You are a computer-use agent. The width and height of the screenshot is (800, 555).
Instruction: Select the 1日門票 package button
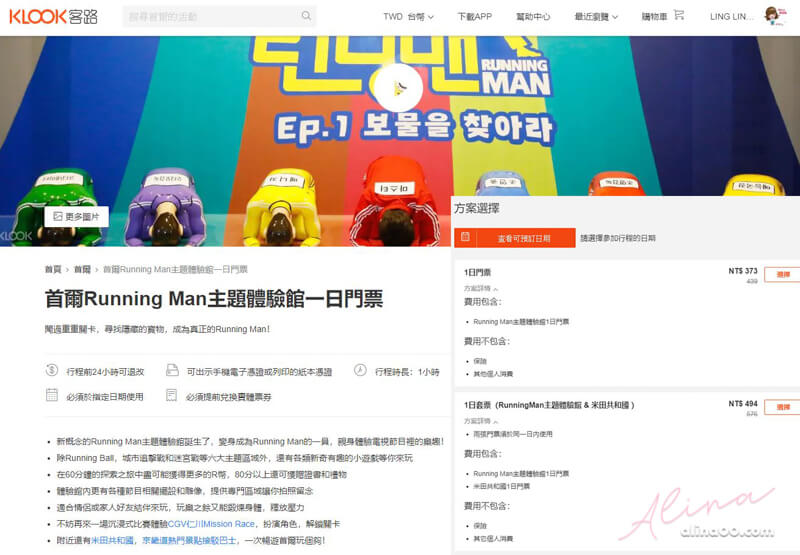783,274
